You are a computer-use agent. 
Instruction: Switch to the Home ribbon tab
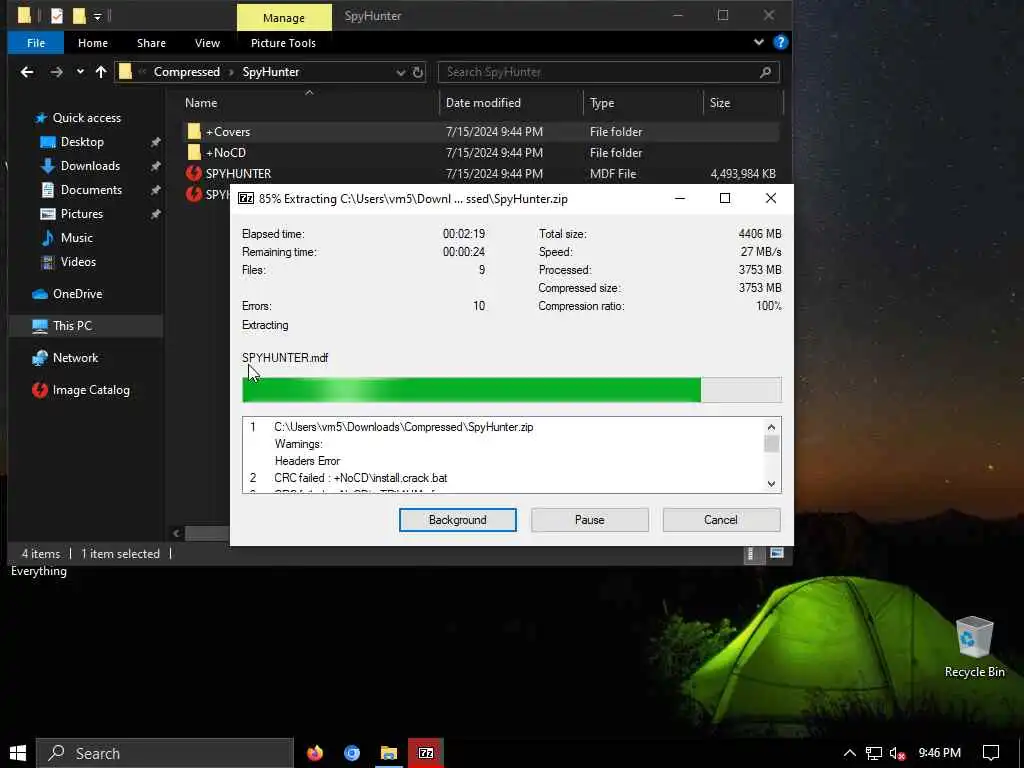click(93, 43)
